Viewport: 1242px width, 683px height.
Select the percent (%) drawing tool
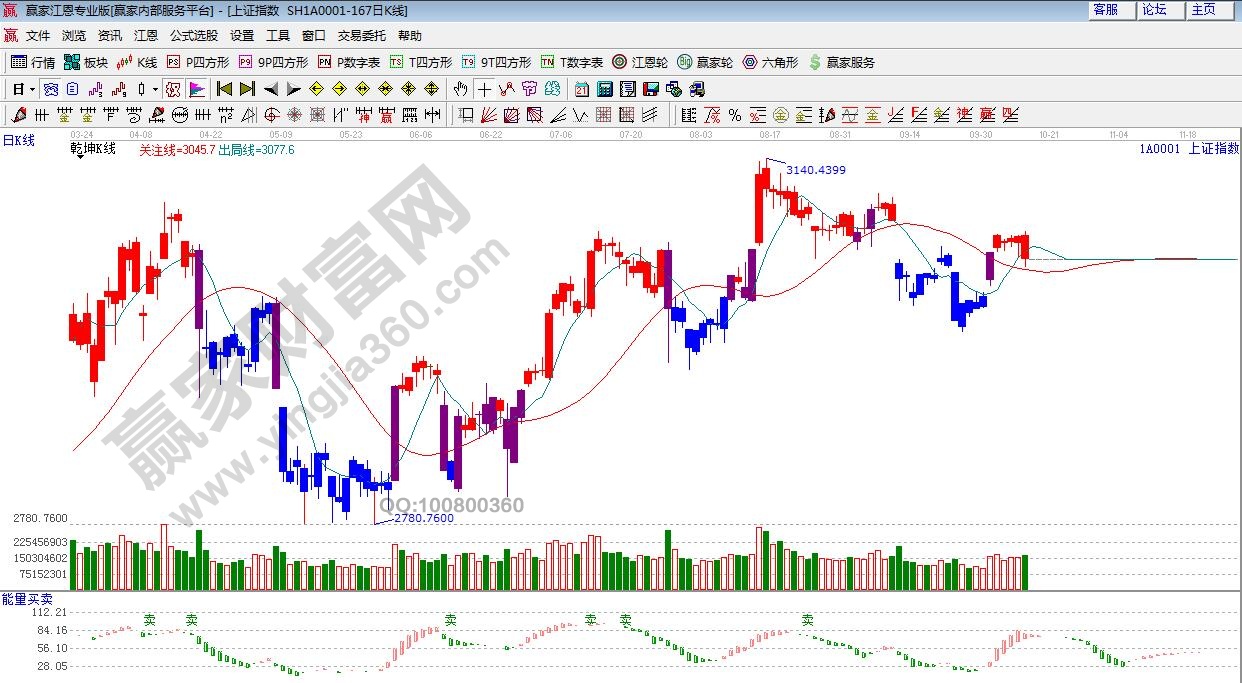point(735,115)
